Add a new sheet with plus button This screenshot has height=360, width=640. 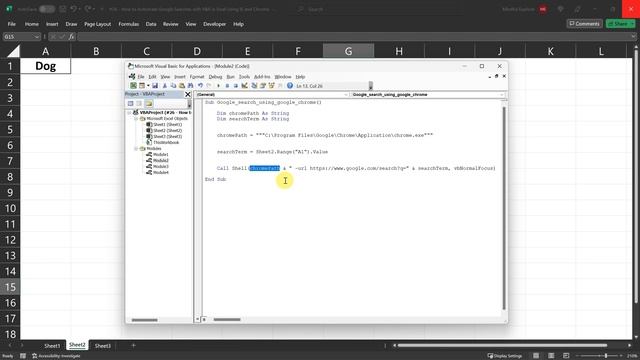click(x=133, y=346)
